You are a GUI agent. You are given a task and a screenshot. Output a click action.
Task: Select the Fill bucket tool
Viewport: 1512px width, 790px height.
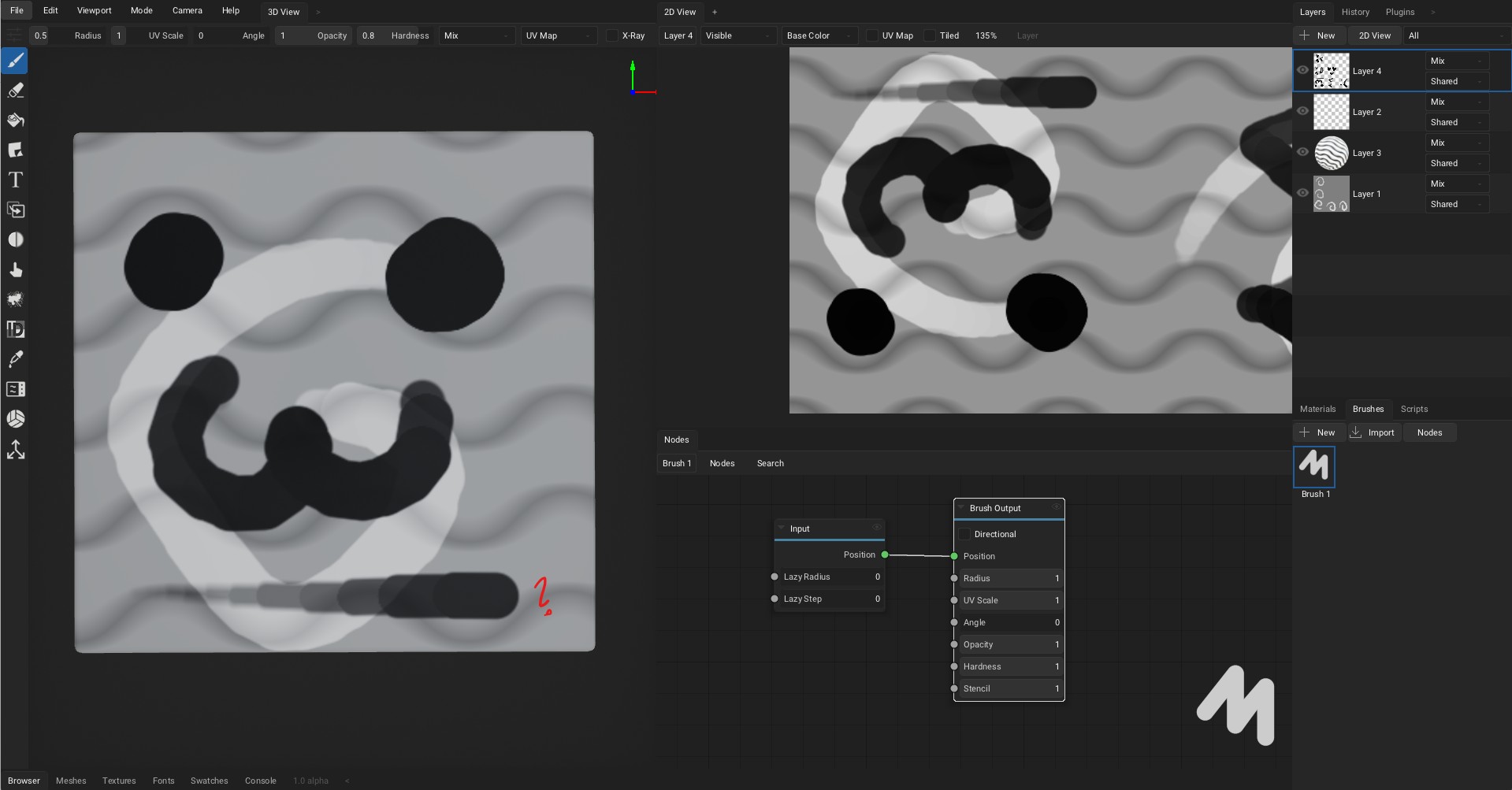[16, 121]
